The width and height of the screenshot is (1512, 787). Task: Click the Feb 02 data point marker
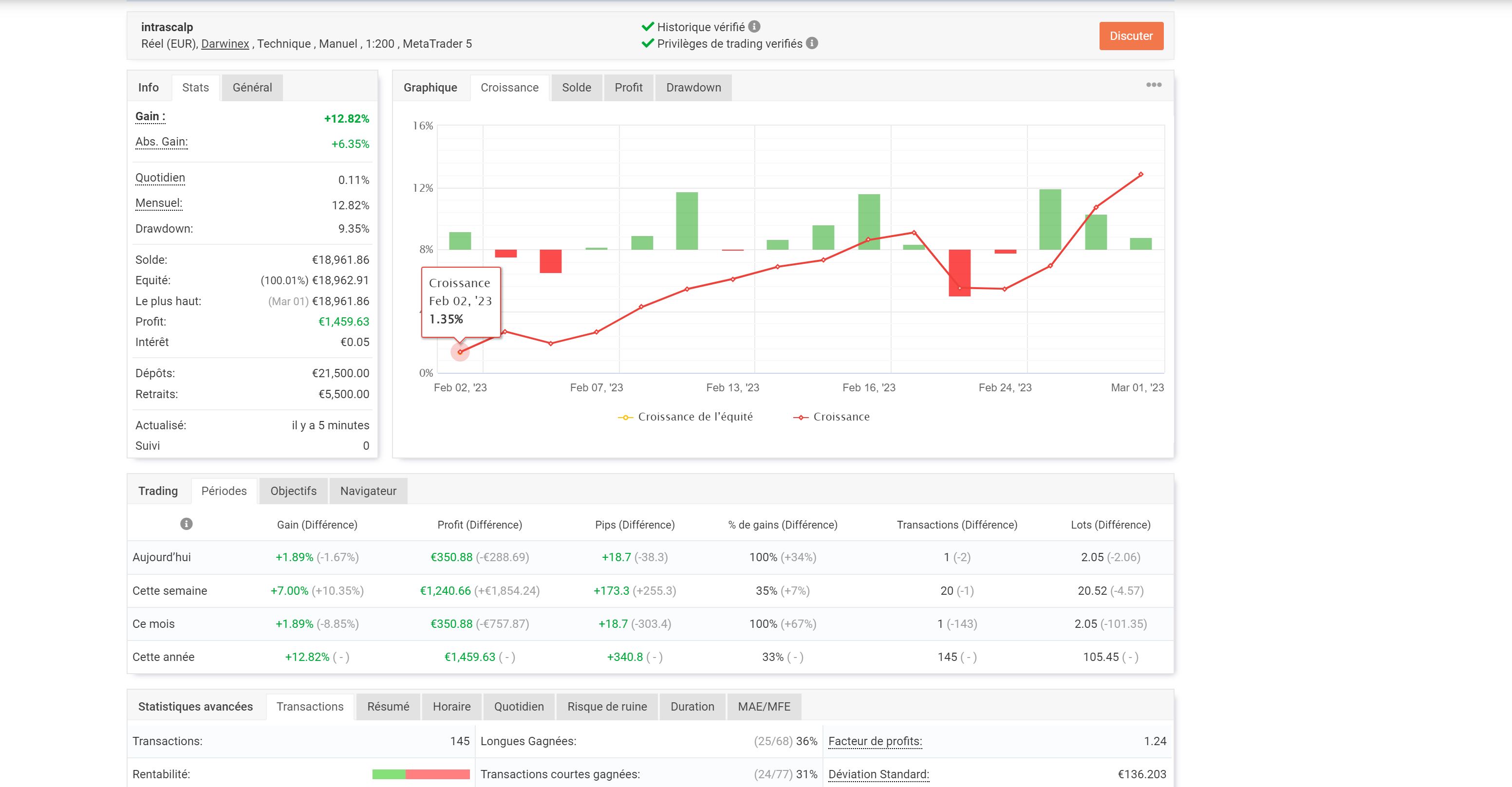[x=460, y=352]
